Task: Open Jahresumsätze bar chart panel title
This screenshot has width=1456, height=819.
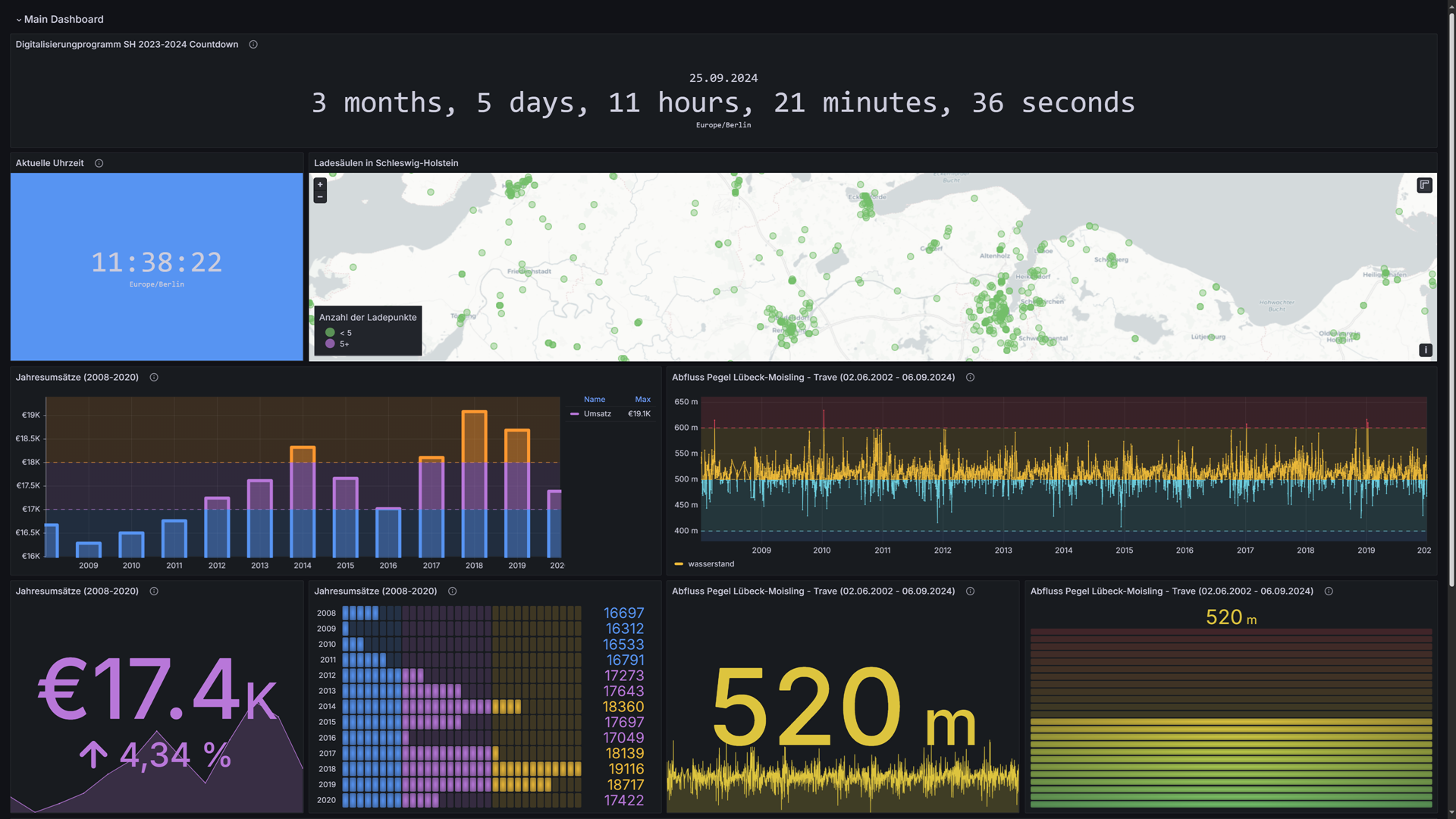Action: [77, 377]
